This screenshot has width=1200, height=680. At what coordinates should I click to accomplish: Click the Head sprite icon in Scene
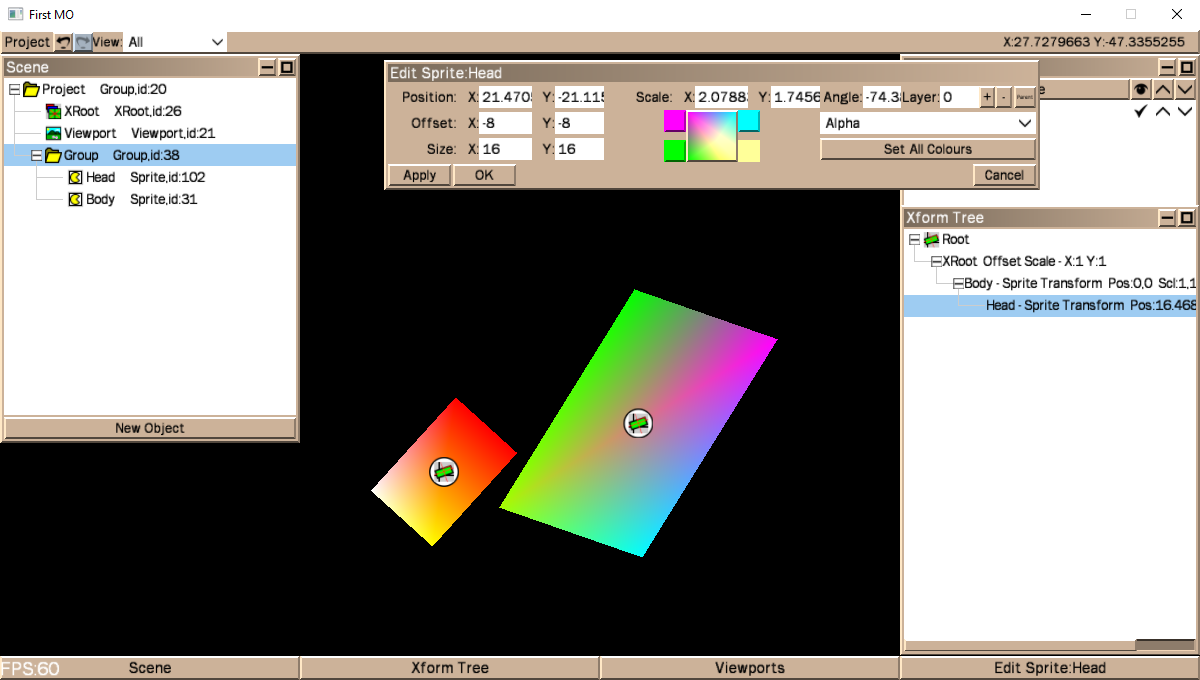click(75, 177)
